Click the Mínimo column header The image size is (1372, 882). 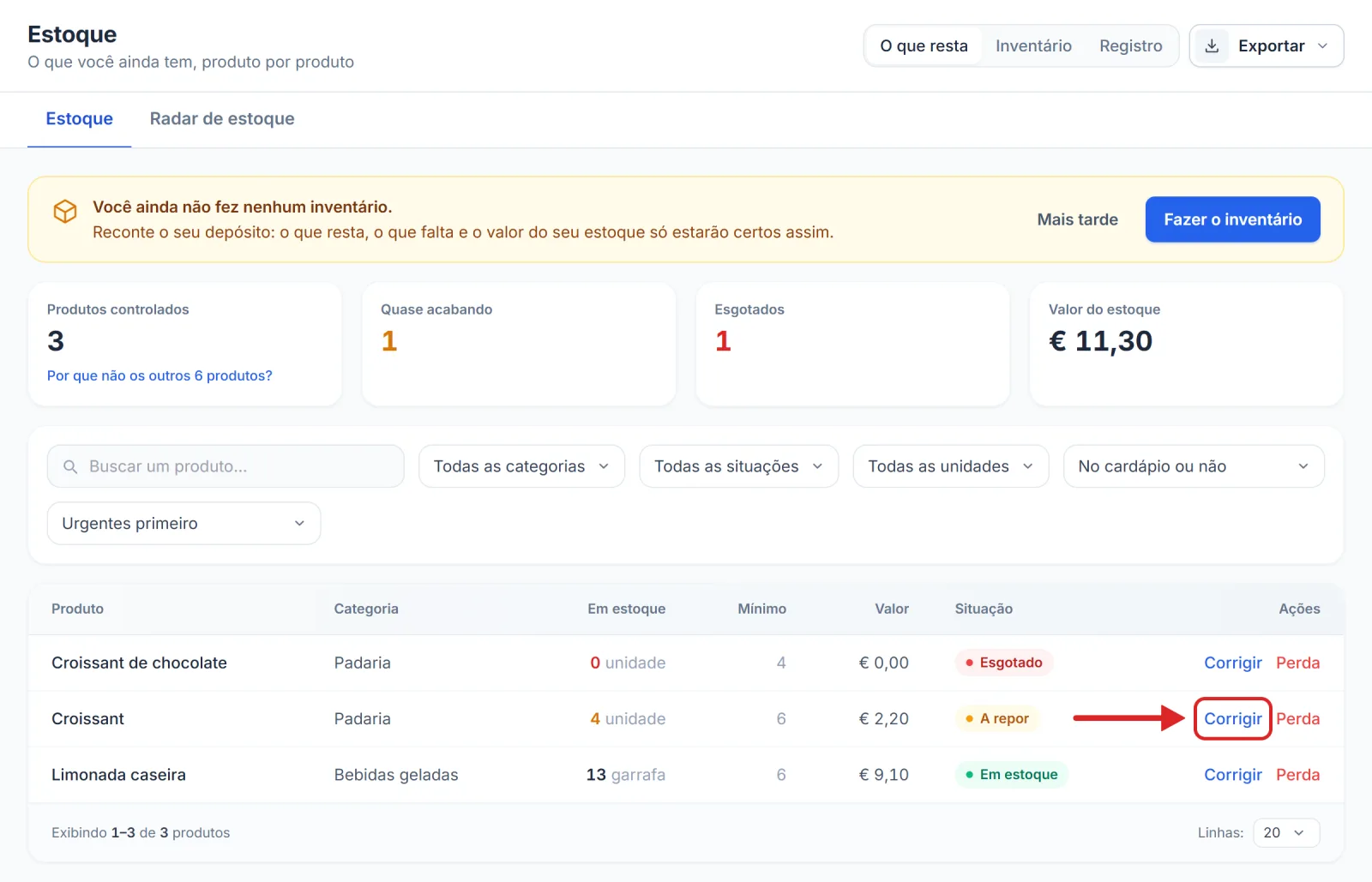click(761, 609)
